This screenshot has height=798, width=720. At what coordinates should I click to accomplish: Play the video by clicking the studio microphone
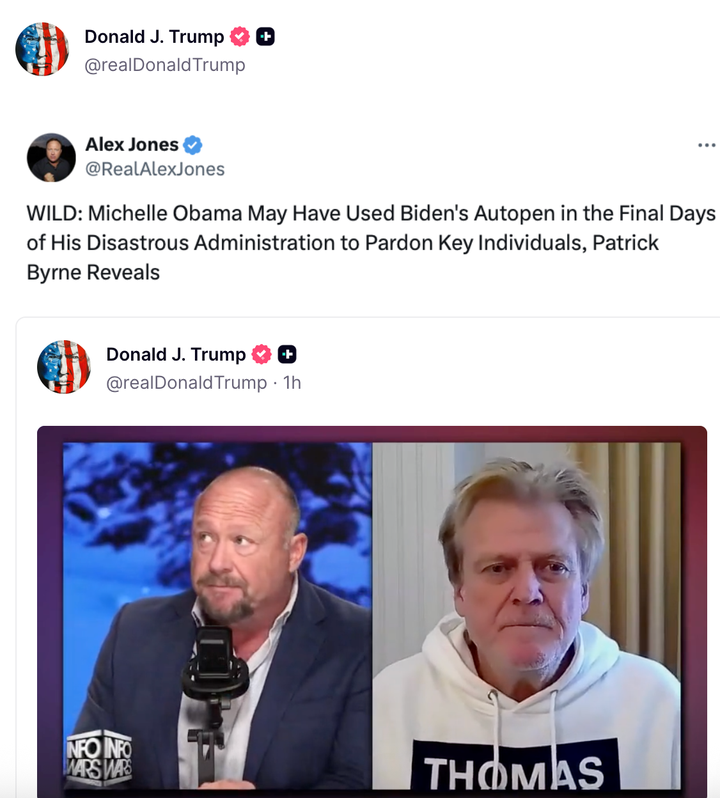coord(215,665)
